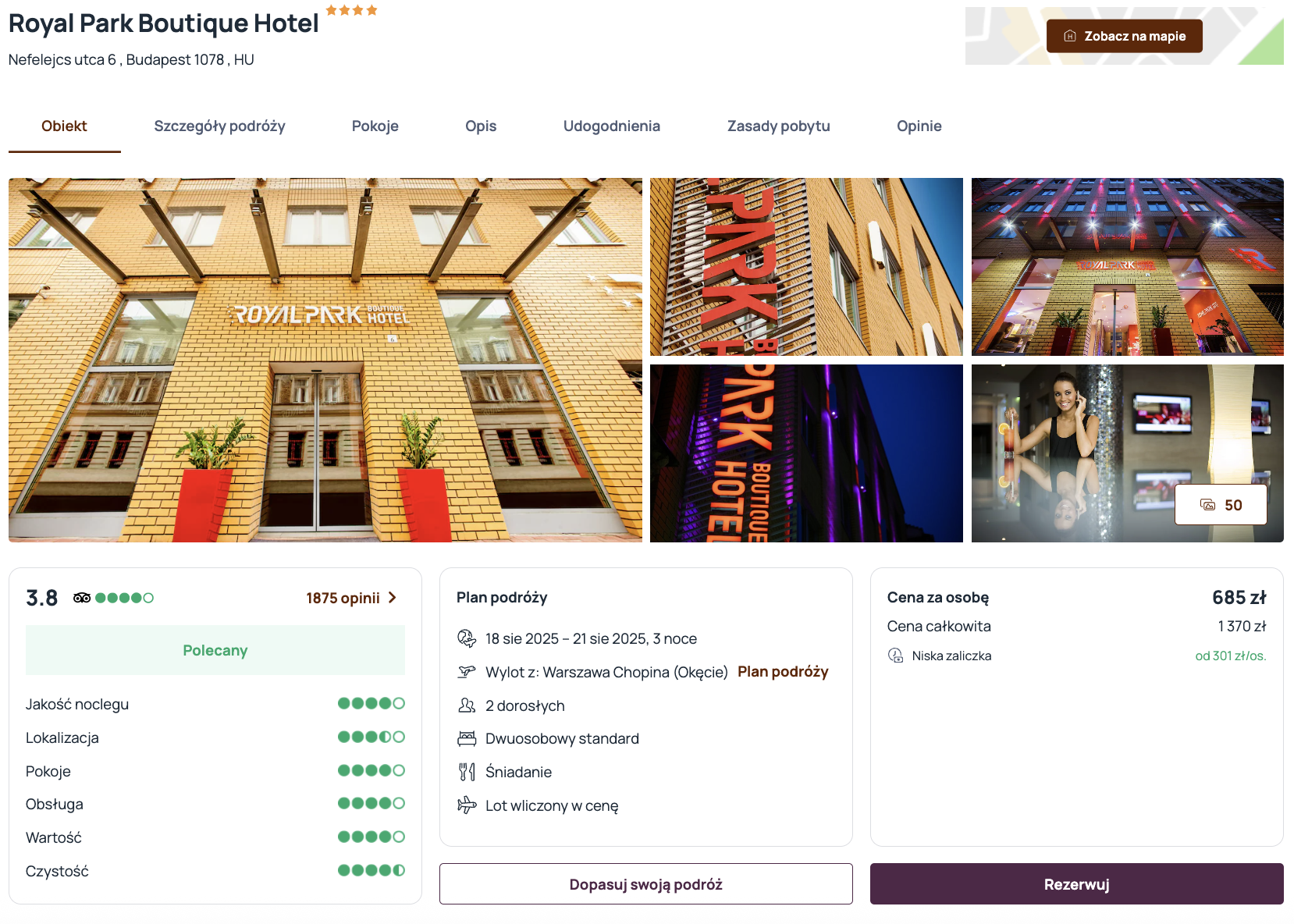Open the night-time hotel entrance photo

(x=1127, y=267)
